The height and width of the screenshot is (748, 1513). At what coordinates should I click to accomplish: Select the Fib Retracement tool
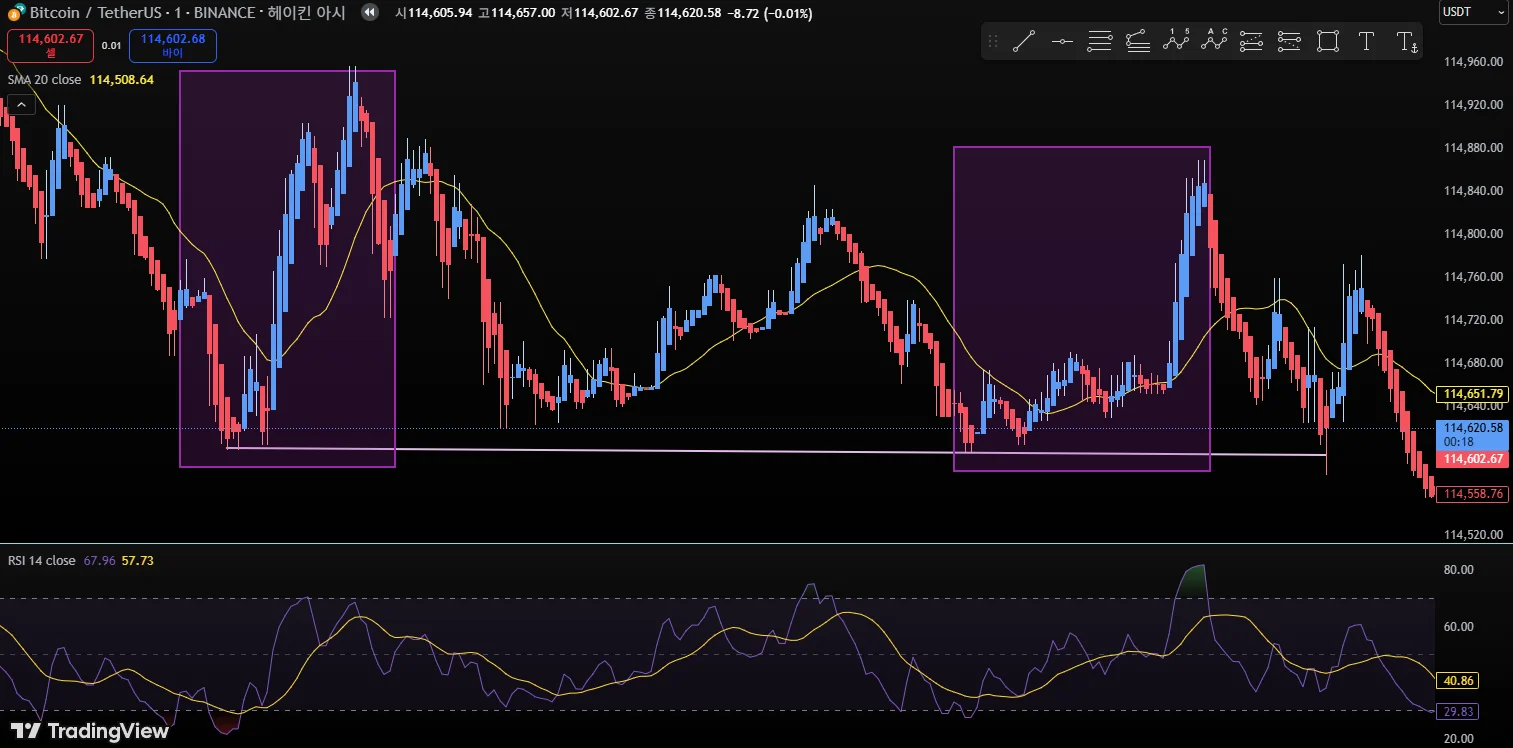point(1100,41)
